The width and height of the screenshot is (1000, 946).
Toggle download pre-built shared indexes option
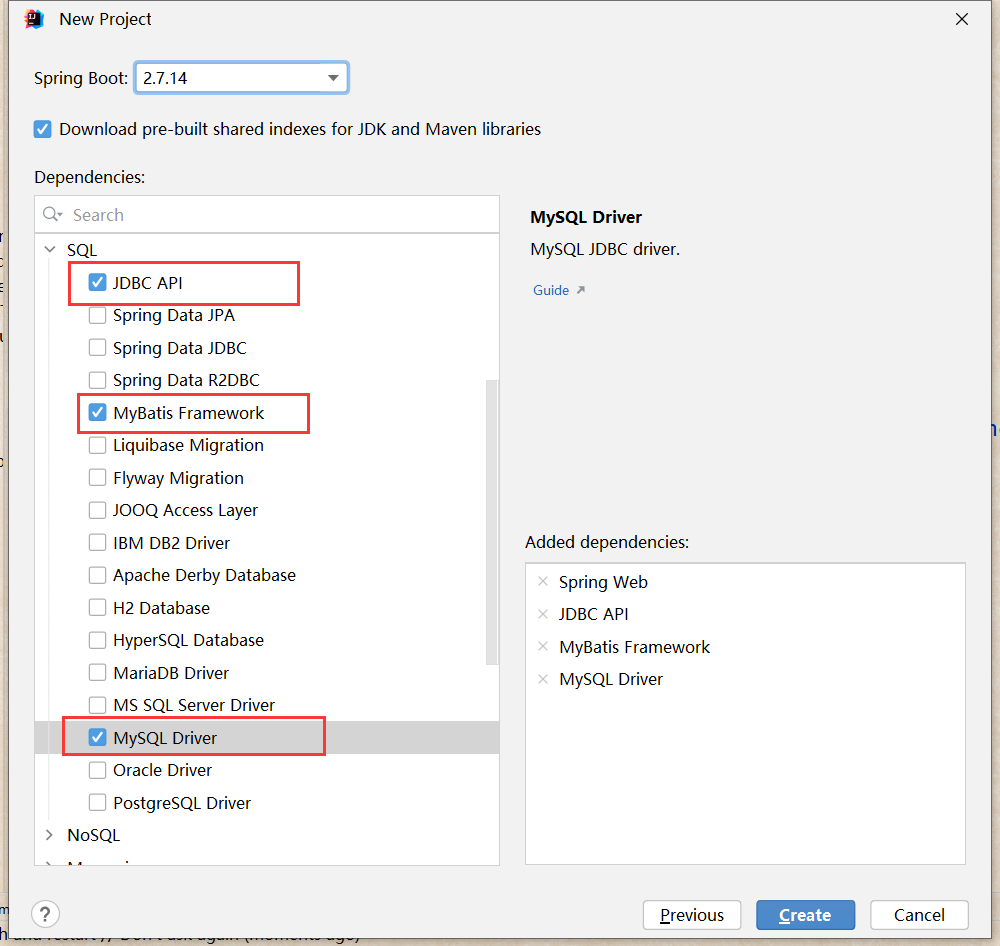point(42,129)
